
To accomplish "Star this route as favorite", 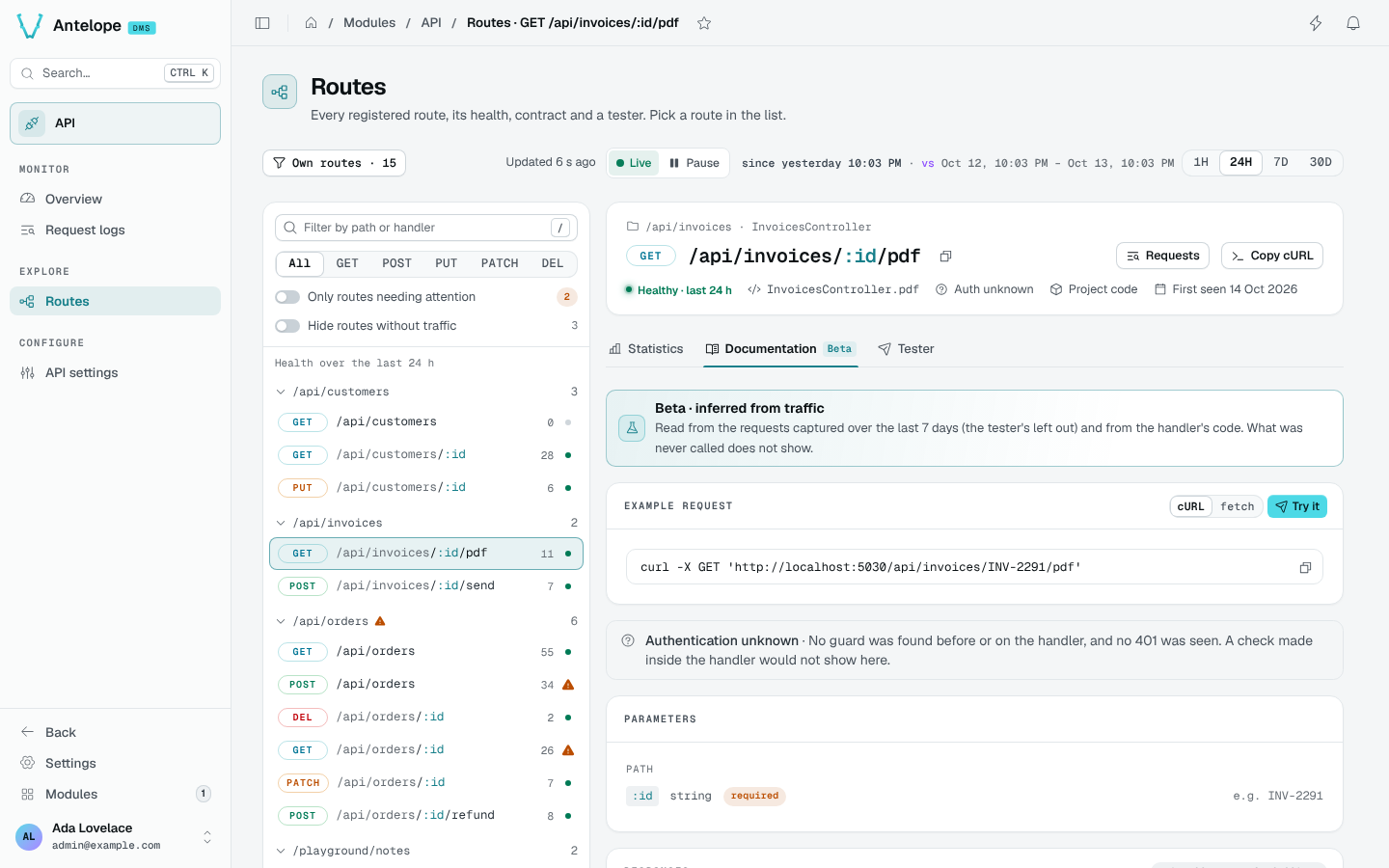I will coord(704,23).
